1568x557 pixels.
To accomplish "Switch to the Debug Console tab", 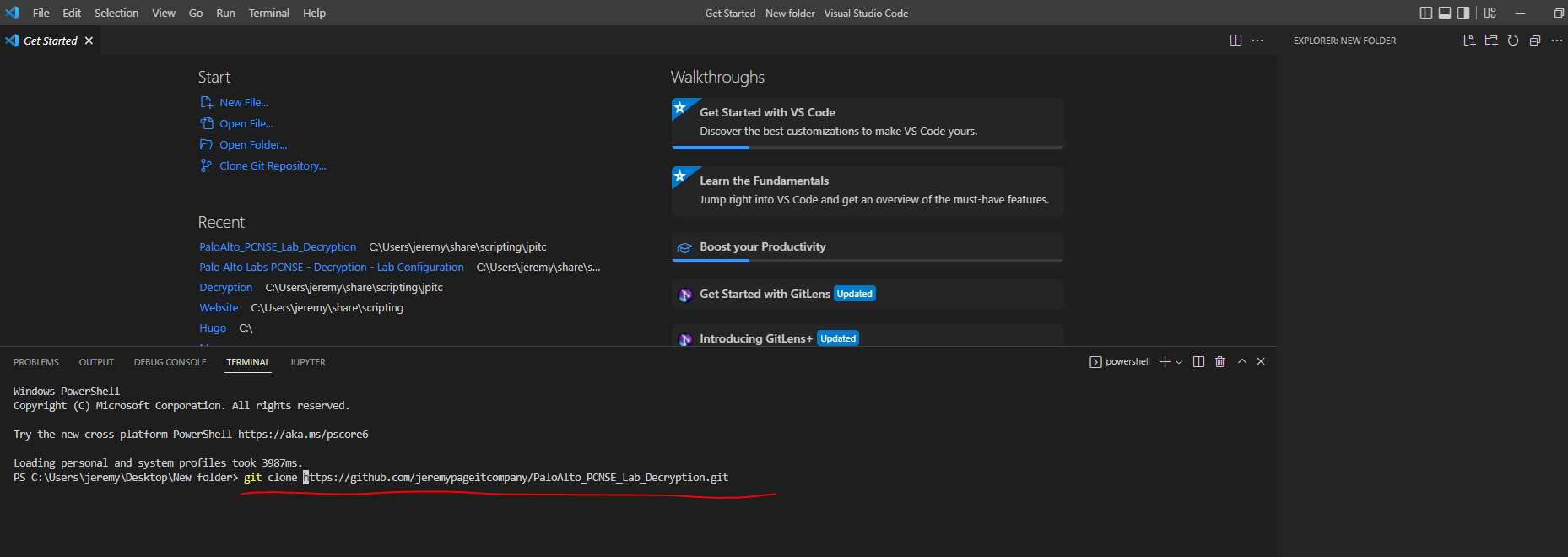I will pyautogui.click(x=170, y=362).
